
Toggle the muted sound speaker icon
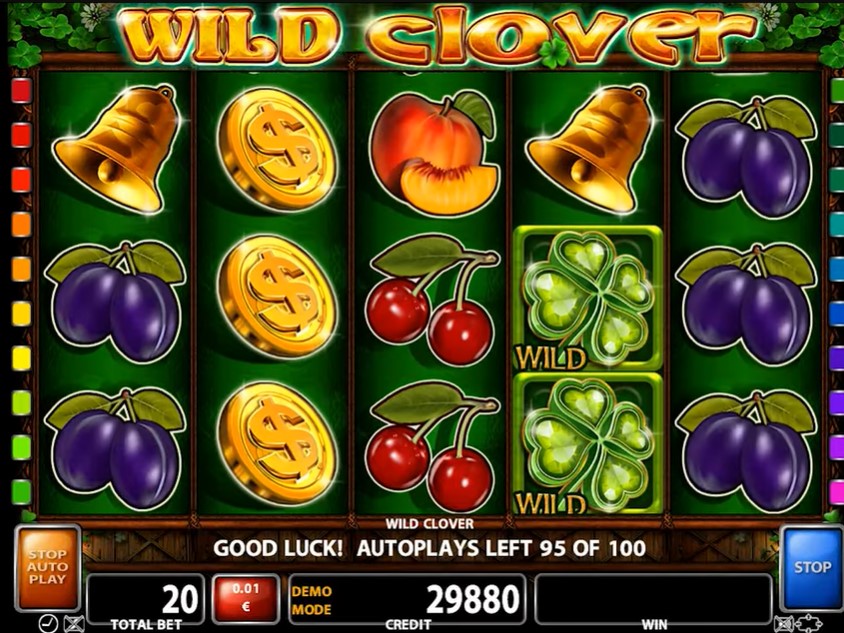coord(786,624)
